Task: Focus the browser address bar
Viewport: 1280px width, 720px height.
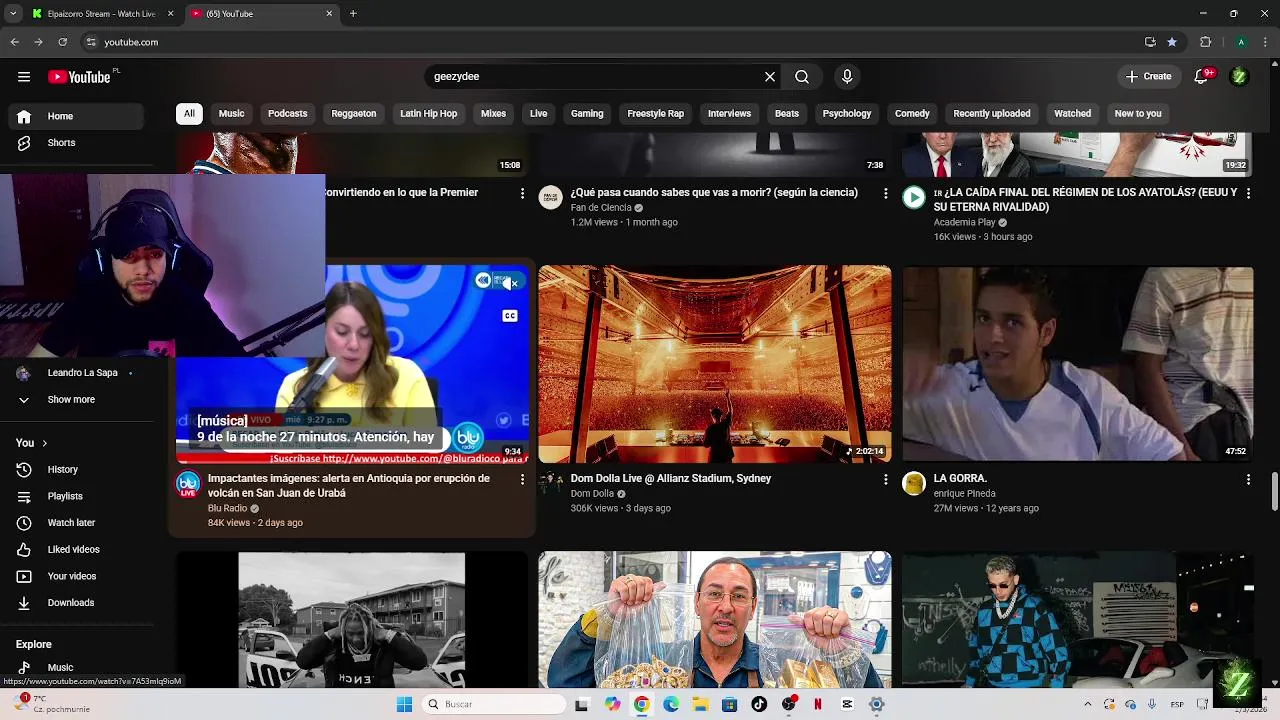Action: (600, 42)
